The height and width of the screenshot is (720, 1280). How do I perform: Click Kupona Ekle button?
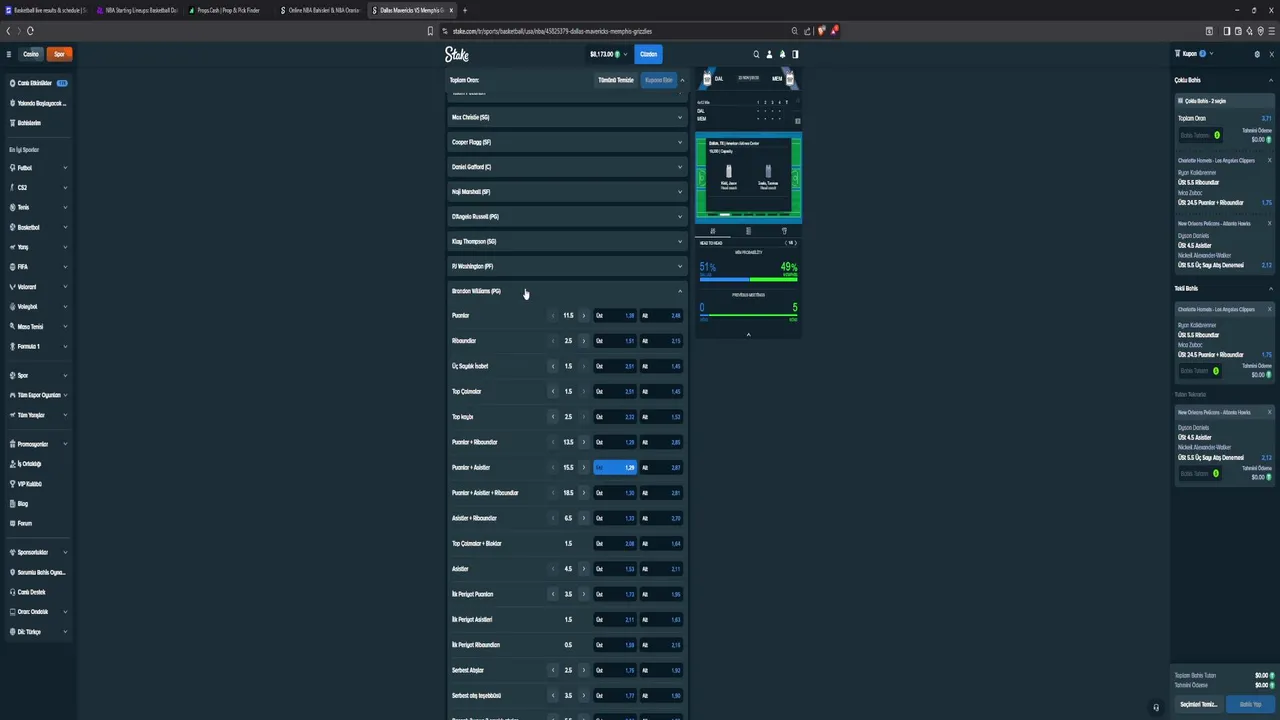[x=659, y=80]
